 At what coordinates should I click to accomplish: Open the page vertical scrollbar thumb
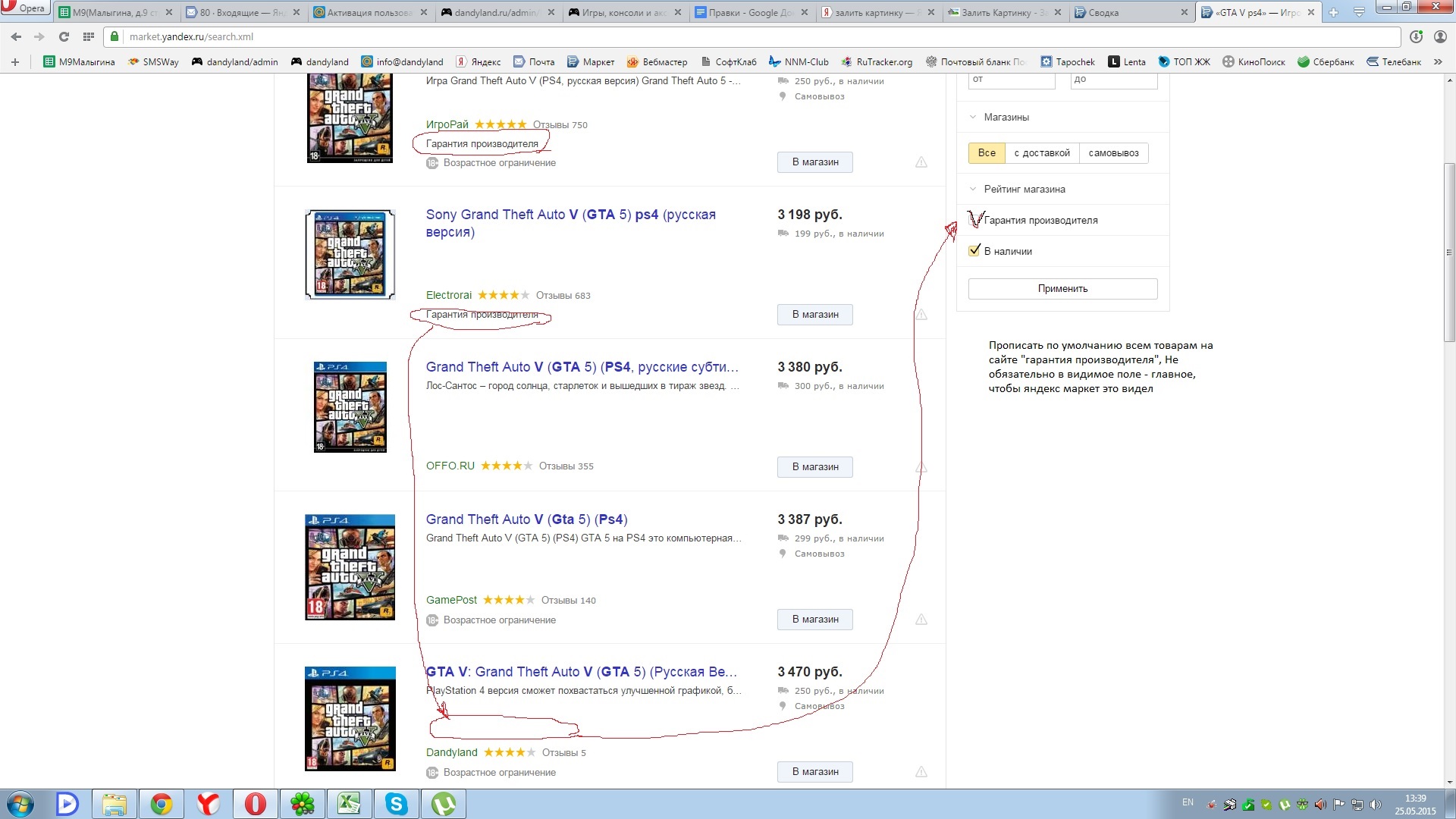(x=1449, y=252)
